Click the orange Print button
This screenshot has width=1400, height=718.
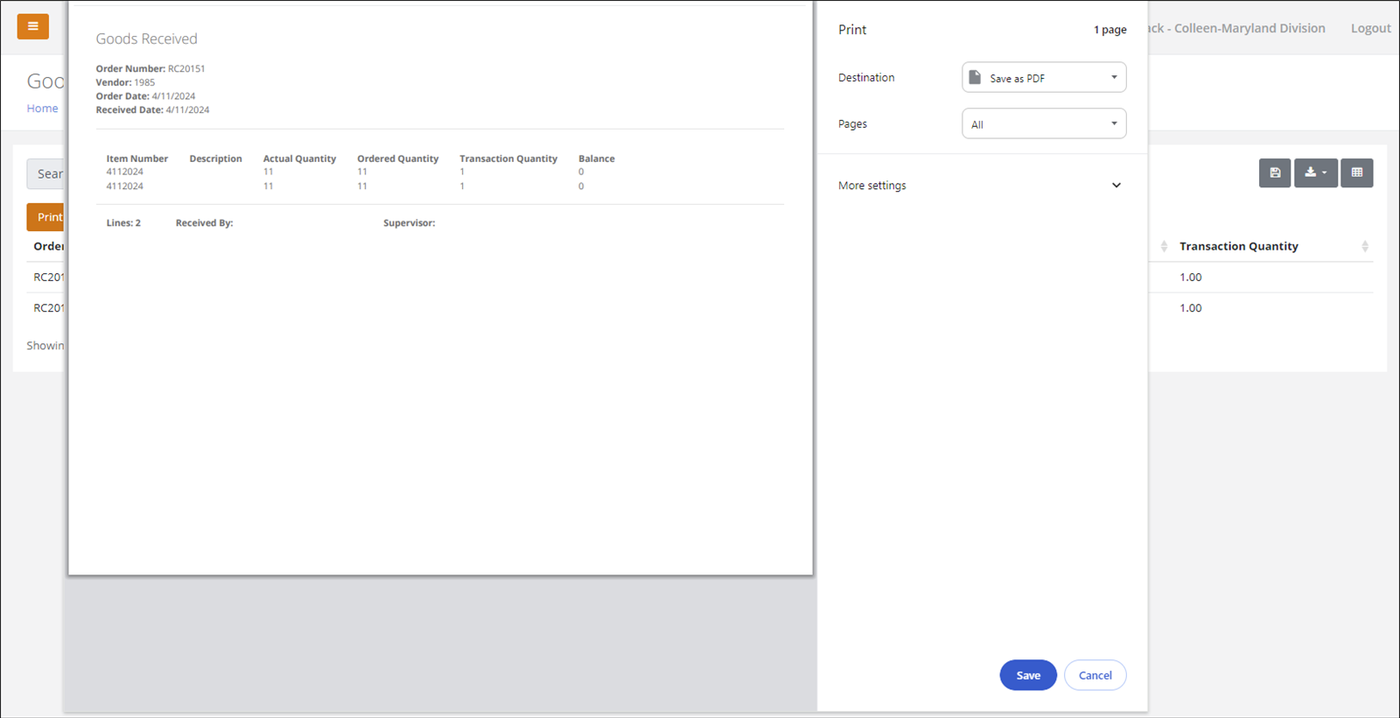click(46, 217)
